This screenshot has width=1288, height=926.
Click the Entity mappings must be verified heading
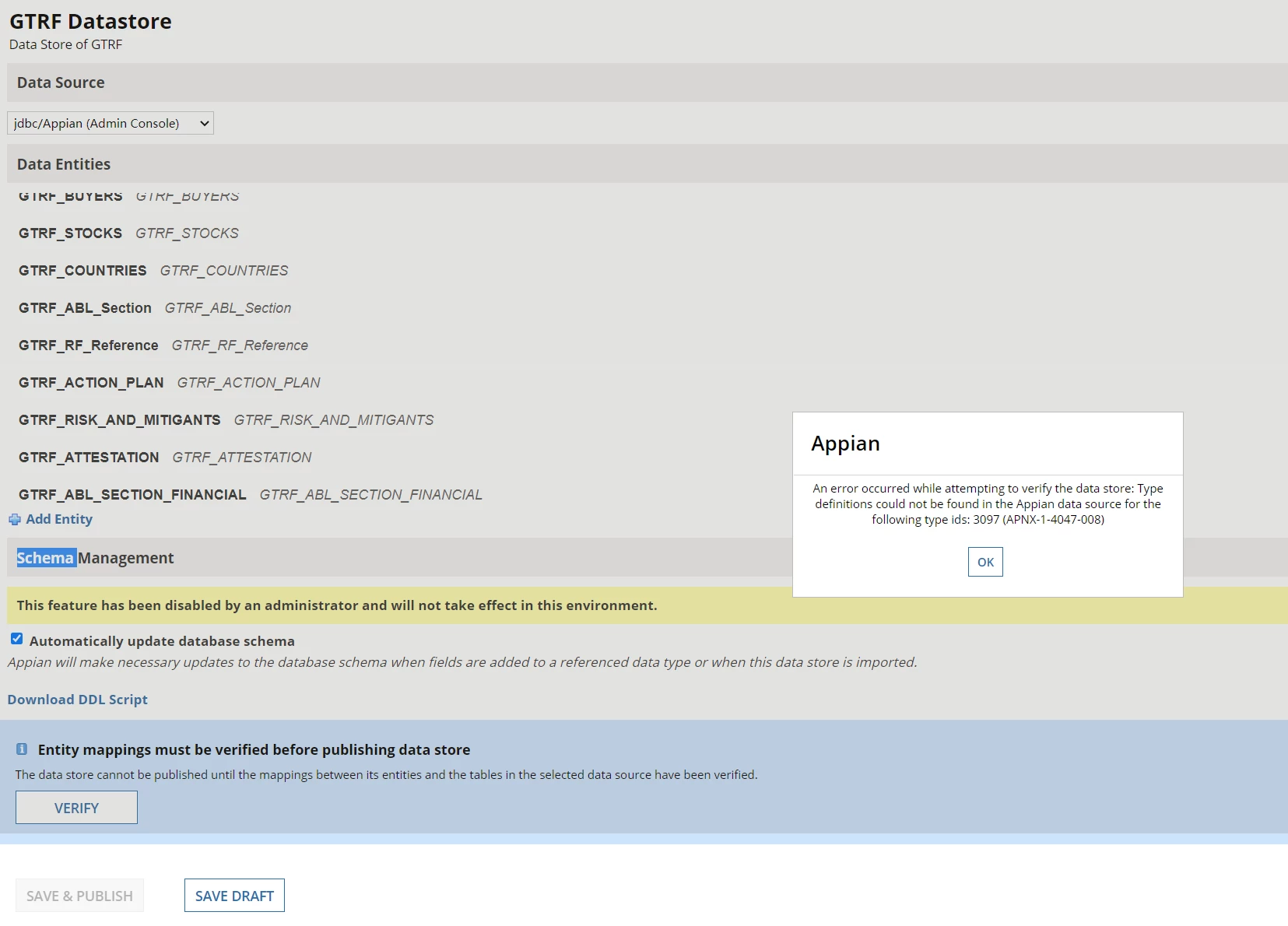tap(254, 749)
